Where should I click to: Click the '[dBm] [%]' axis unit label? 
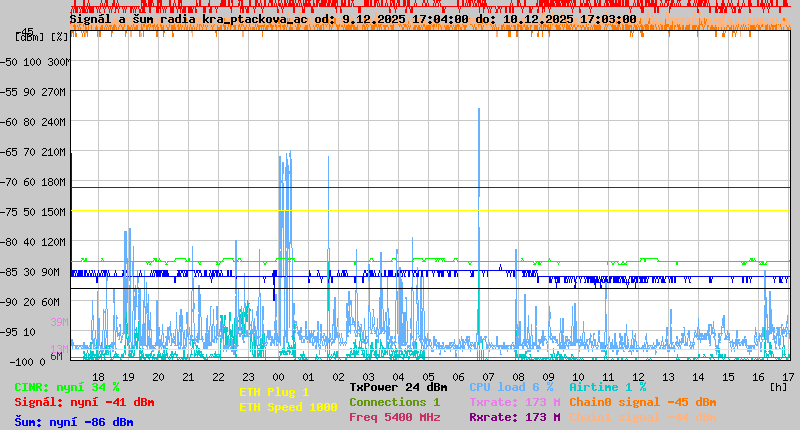click(42, 37)
